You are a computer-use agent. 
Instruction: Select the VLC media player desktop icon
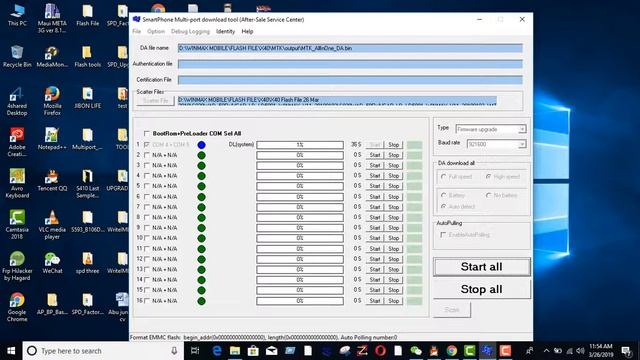tap(52, 224)
